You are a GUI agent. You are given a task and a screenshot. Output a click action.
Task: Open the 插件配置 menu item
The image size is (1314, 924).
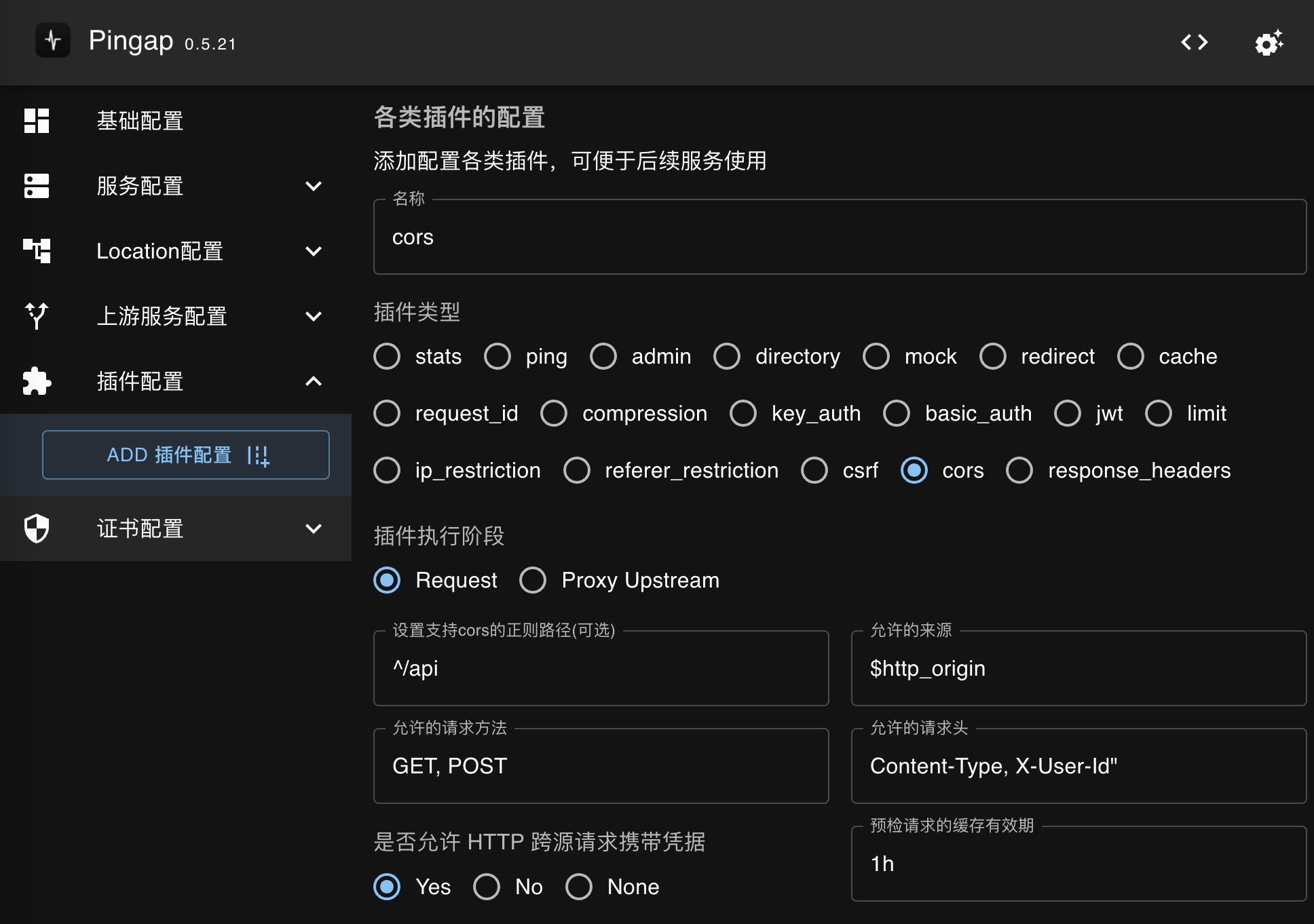tap(176, 381)
